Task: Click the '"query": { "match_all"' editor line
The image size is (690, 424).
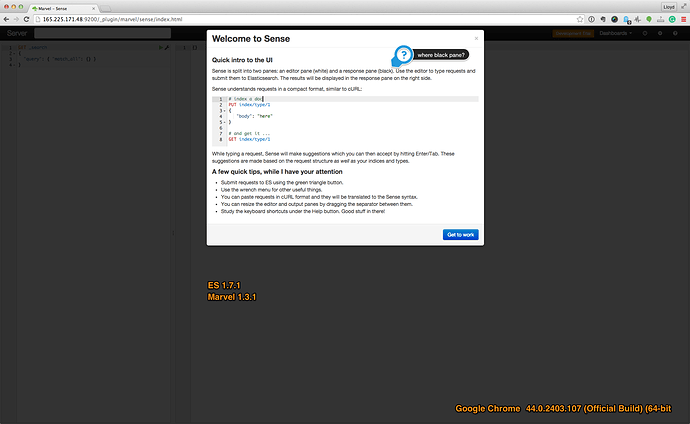Action: (x=59, y=59)
